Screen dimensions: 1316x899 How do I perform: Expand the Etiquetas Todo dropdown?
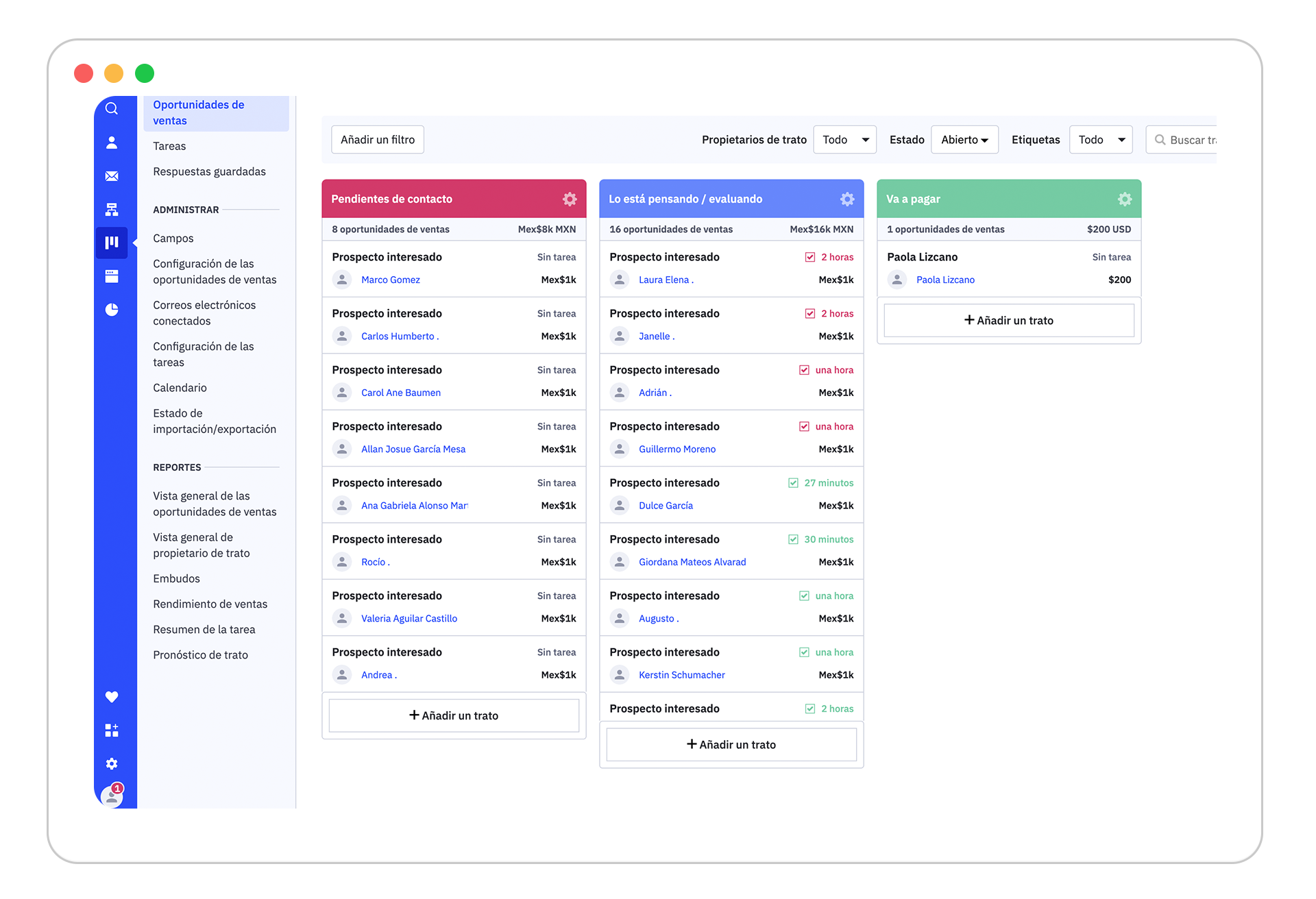pos(1100,140)
